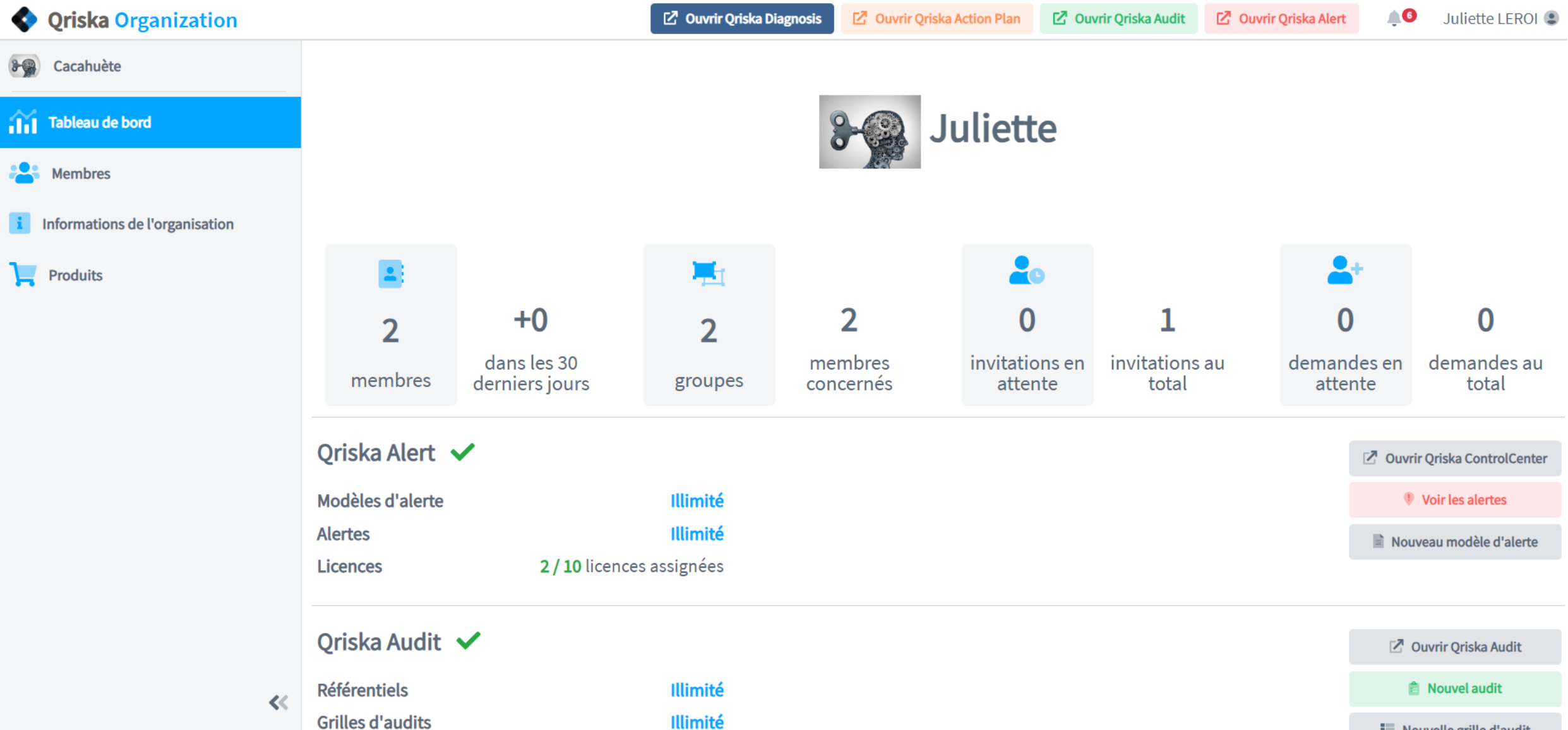Open the notifications bell icon
Image resolution: width=1568 pixels, height=730 pixels.
1394,19
